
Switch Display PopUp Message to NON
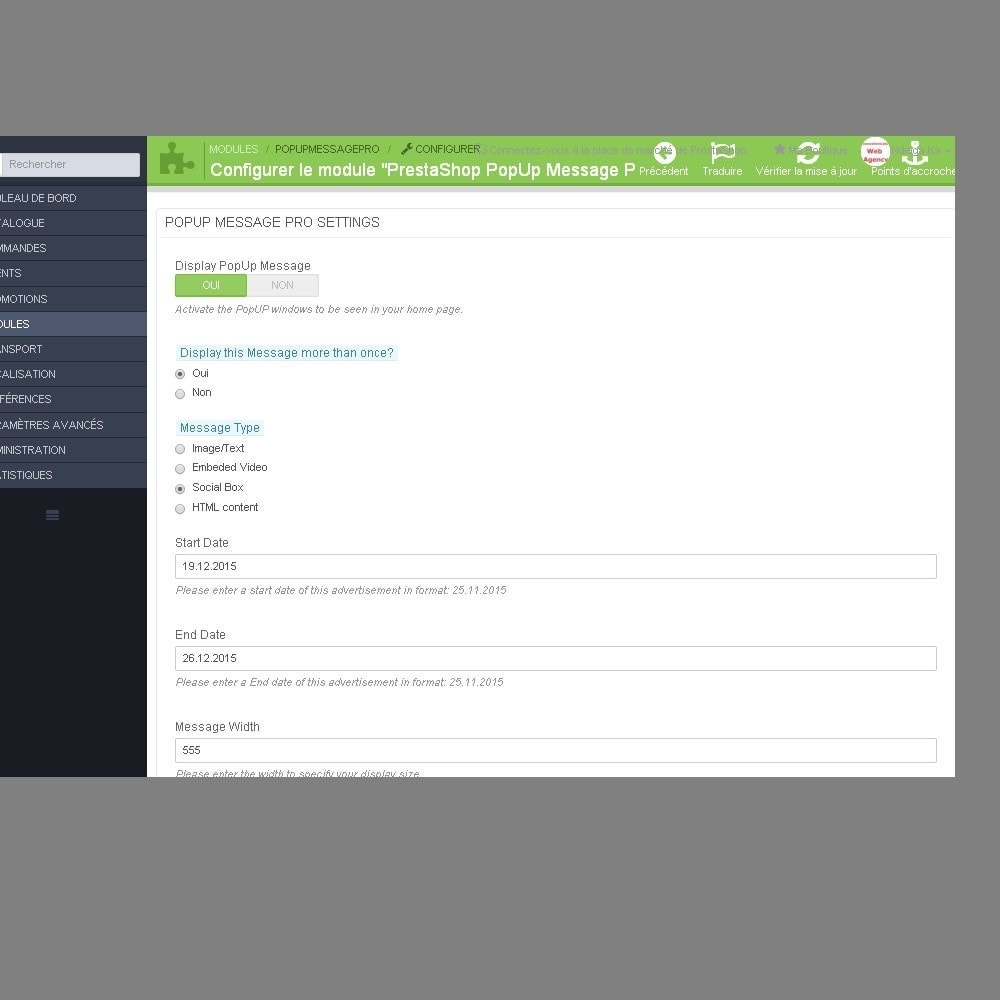(283, 285)
